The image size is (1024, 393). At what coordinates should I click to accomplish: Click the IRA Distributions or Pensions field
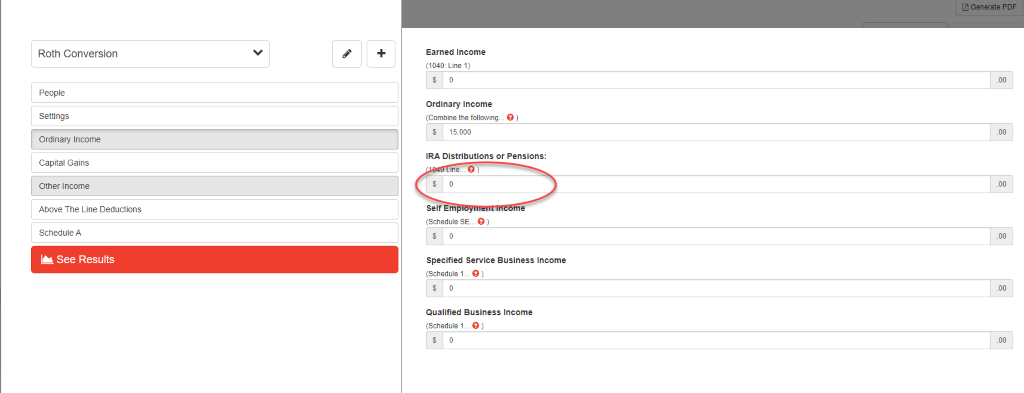pyautogui.click(x=717, y=184)
